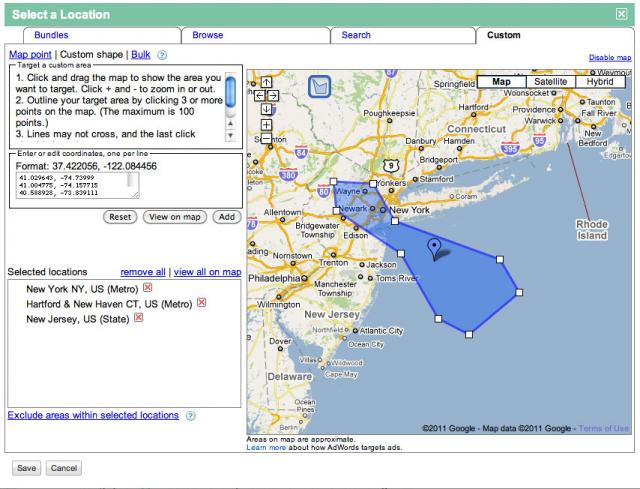Zoom in the map with plus
The height and width of the screenshot is (489, 640).
pos(266,124)
